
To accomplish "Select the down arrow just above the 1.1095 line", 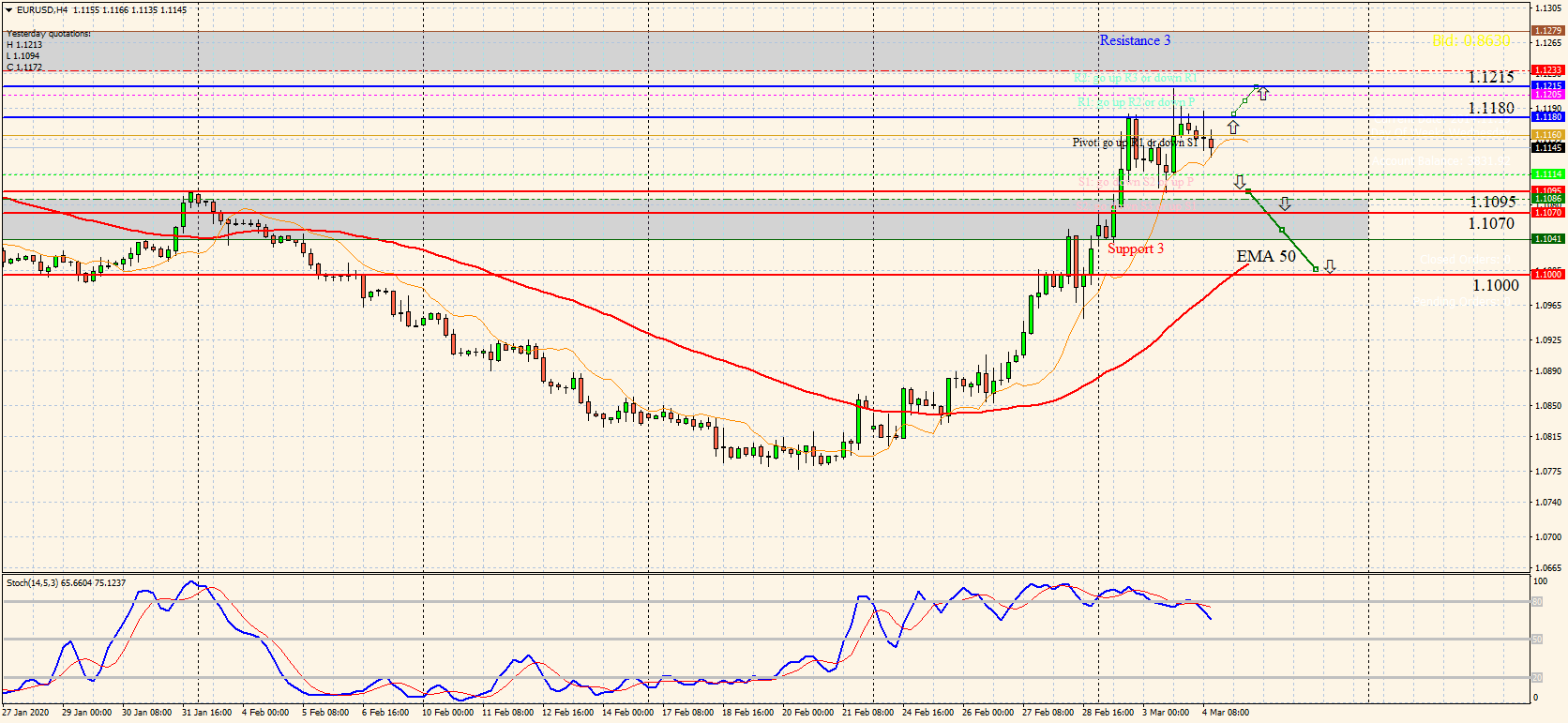I will tap(1240, 181).
